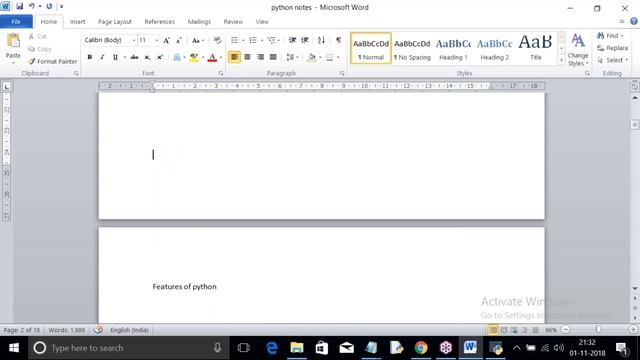
Task: Expand bullets list dropdown arrow
Action: click(243, 40)
